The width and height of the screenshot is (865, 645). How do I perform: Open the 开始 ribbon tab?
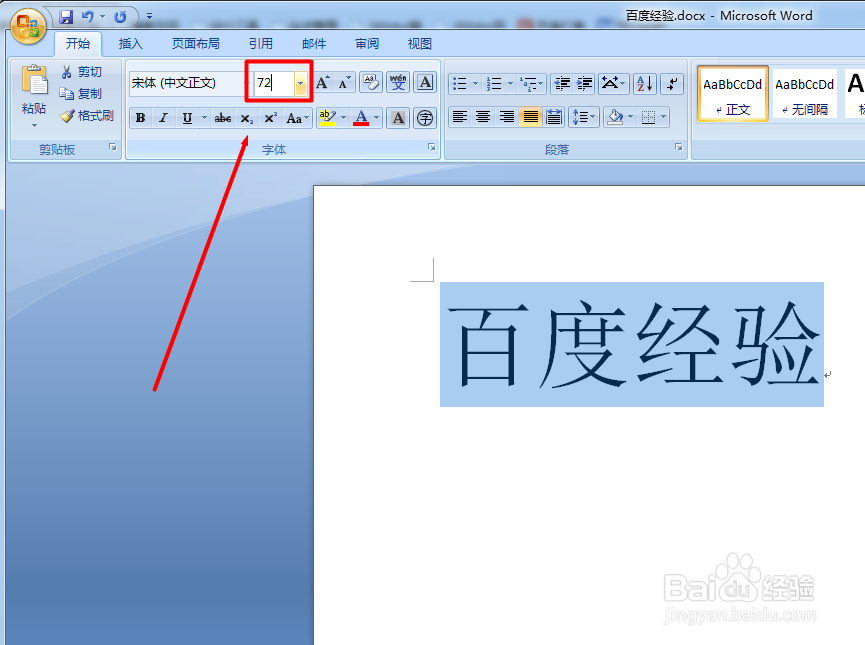(78, 44)
